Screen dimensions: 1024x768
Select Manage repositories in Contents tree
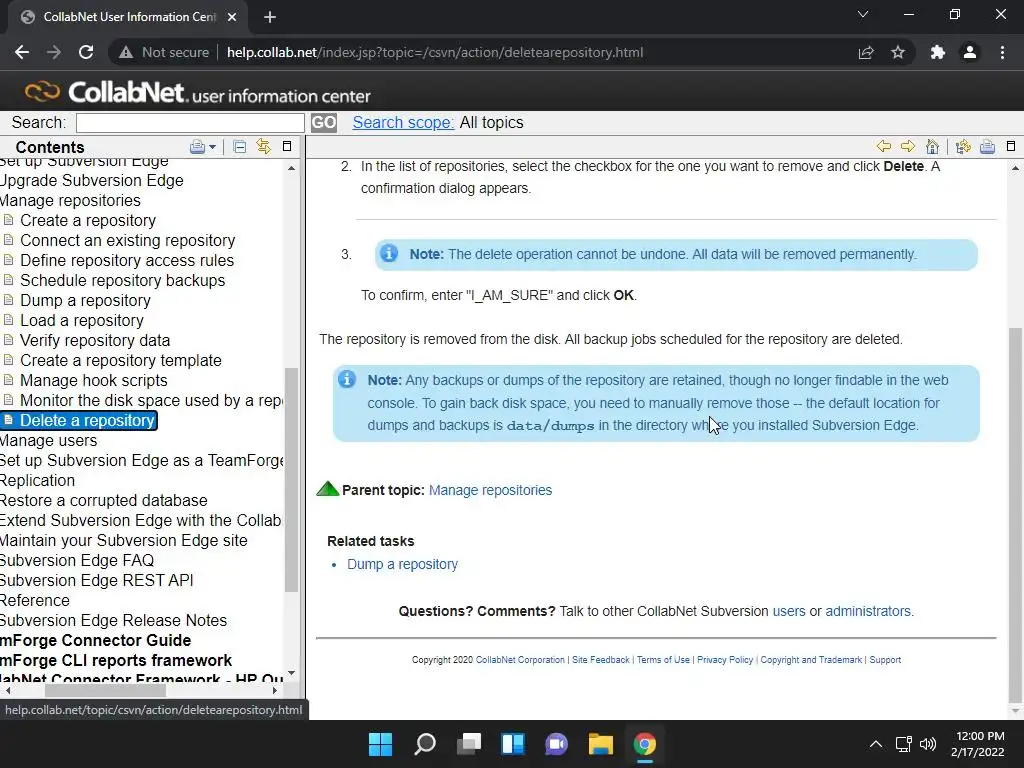pos(70,200)
